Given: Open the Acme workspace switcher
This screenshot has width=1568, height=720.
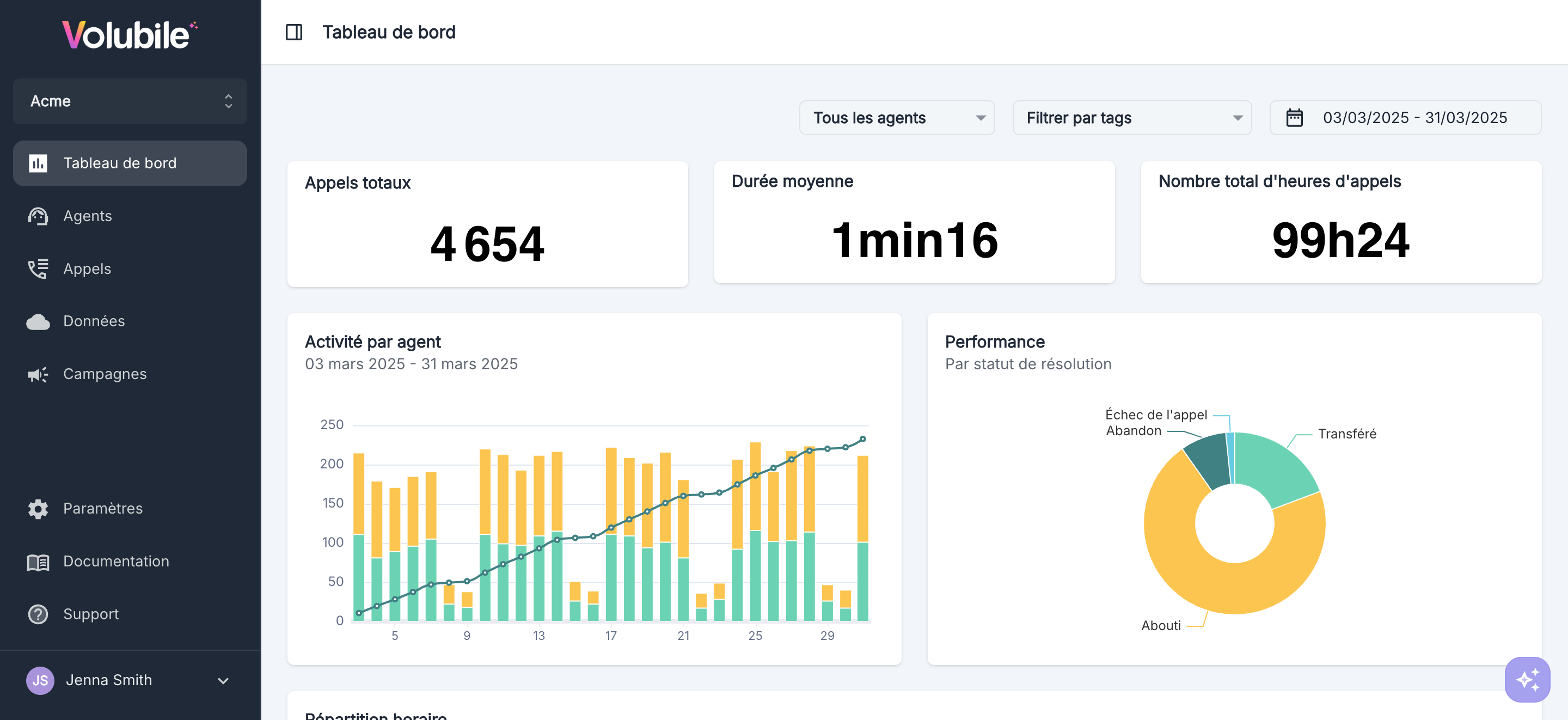Looking at the screenshot, I should point(130,101).
